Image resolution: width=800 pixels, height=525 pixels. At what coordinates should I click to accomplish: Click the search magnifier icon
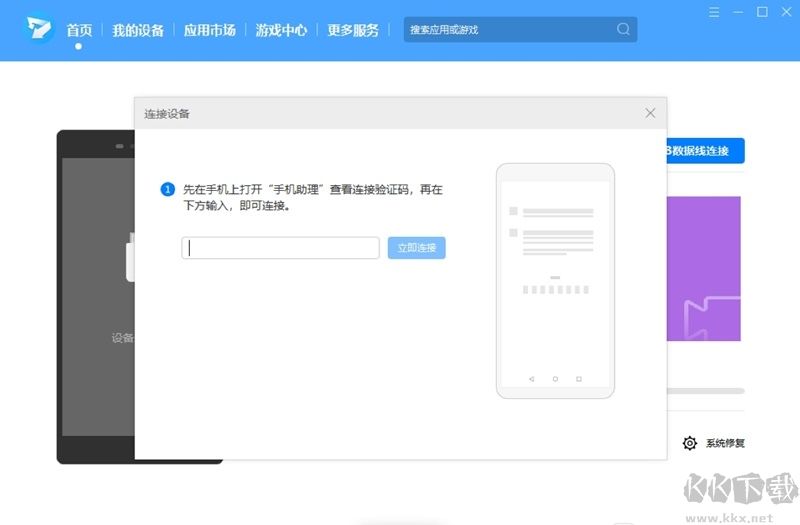623,29
